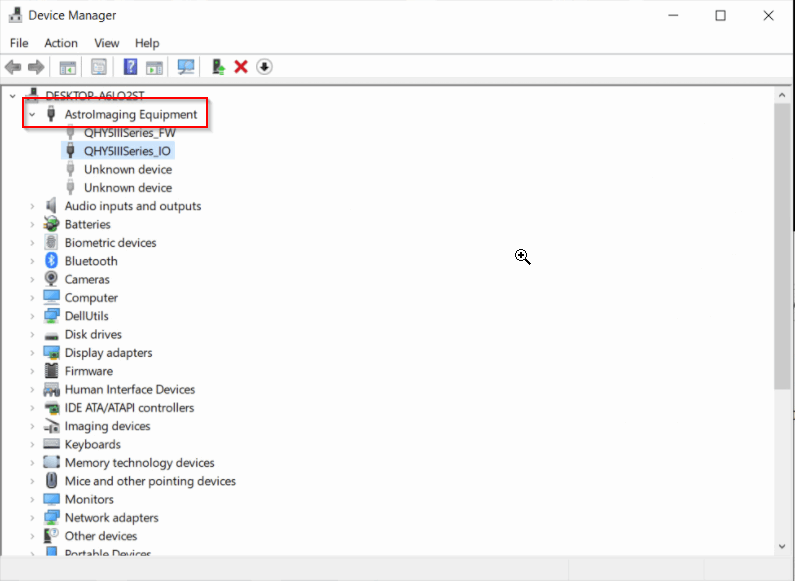Select the second Unknown device entry

point(128,188)
